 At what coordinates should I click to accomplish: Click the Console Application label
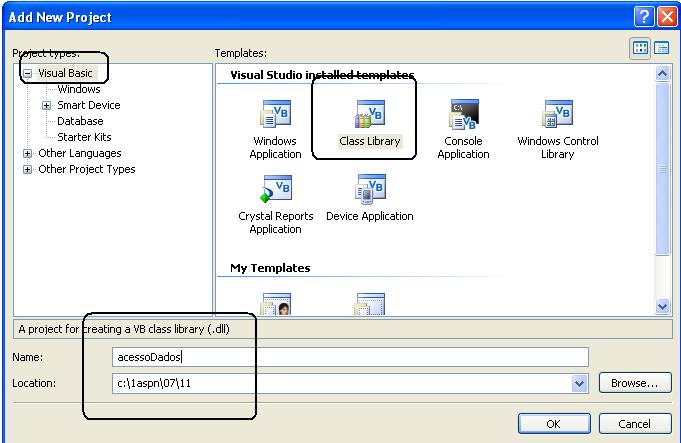pyautogui.click(x=463, y=148)
